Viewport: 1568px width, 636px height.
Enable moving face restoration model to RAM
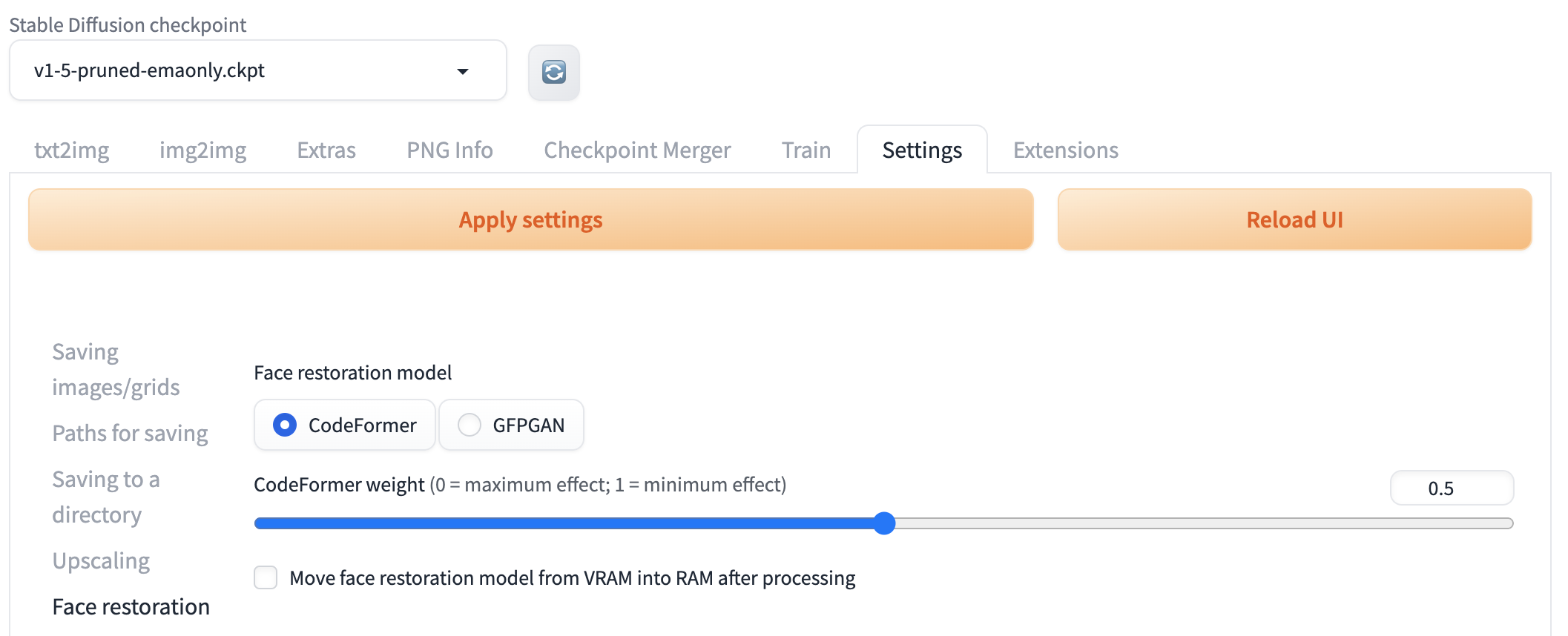[x=266, y=577]
